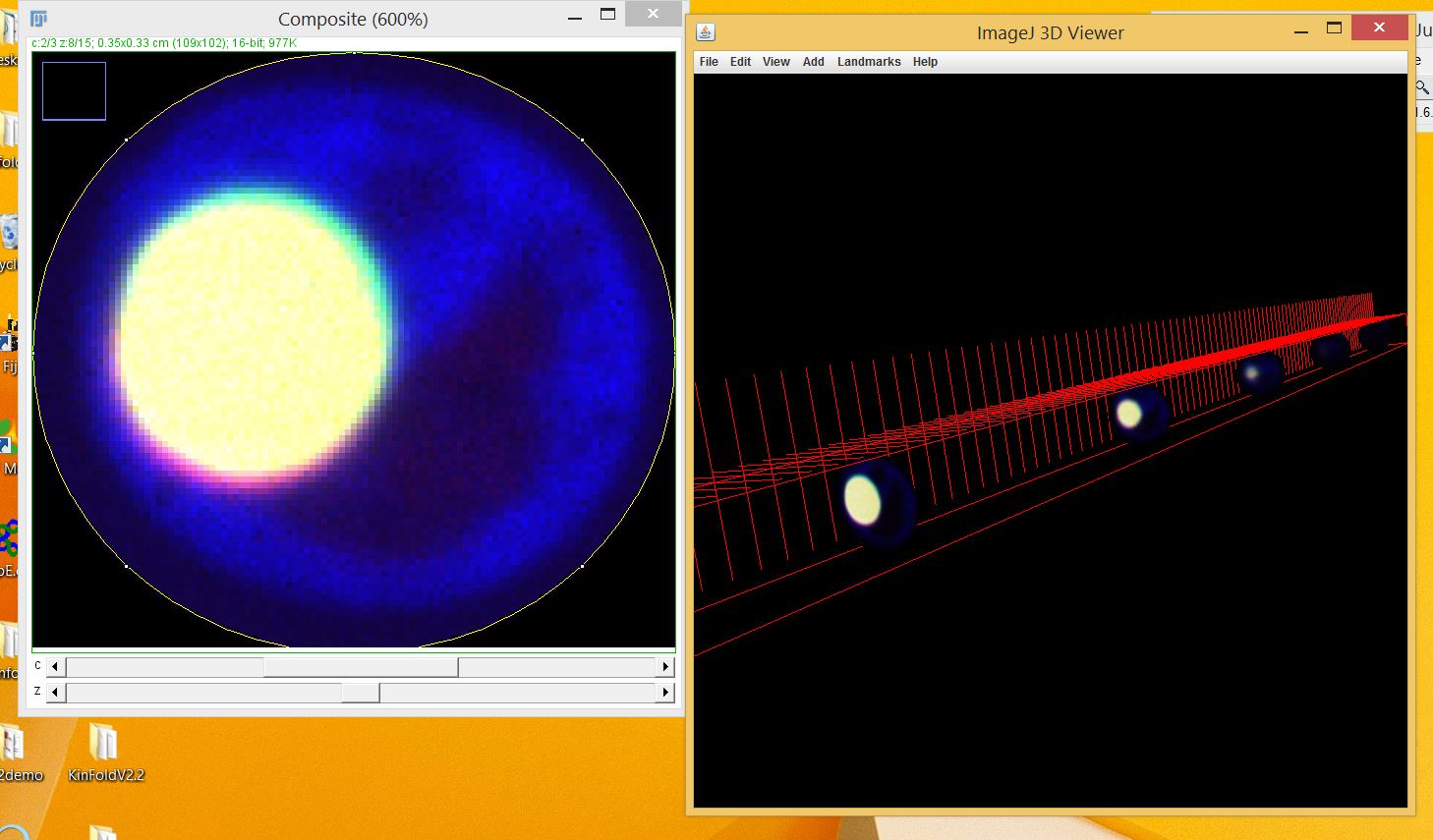This screenshot has width=1433, height=840.
Task: Click the Z slice scrollbar left arrow
Action: coord(55,693)
